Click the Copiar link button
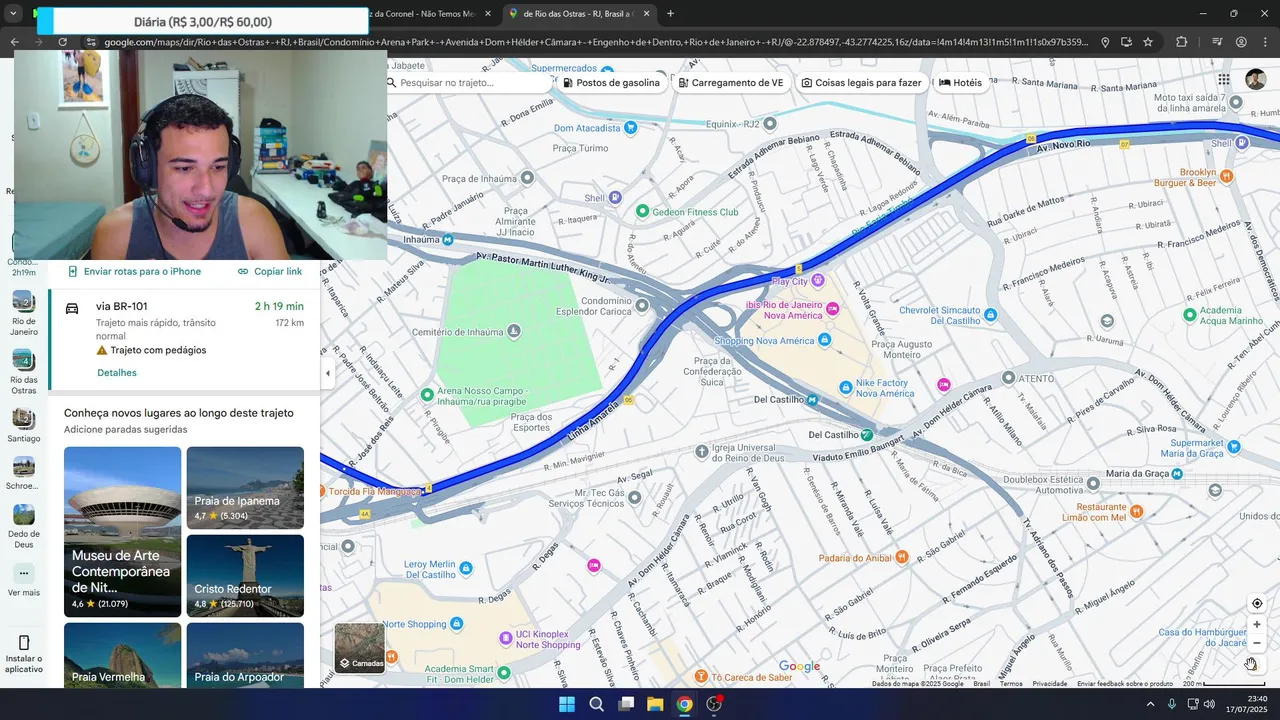1280x720 pixels. coord(269,271)
